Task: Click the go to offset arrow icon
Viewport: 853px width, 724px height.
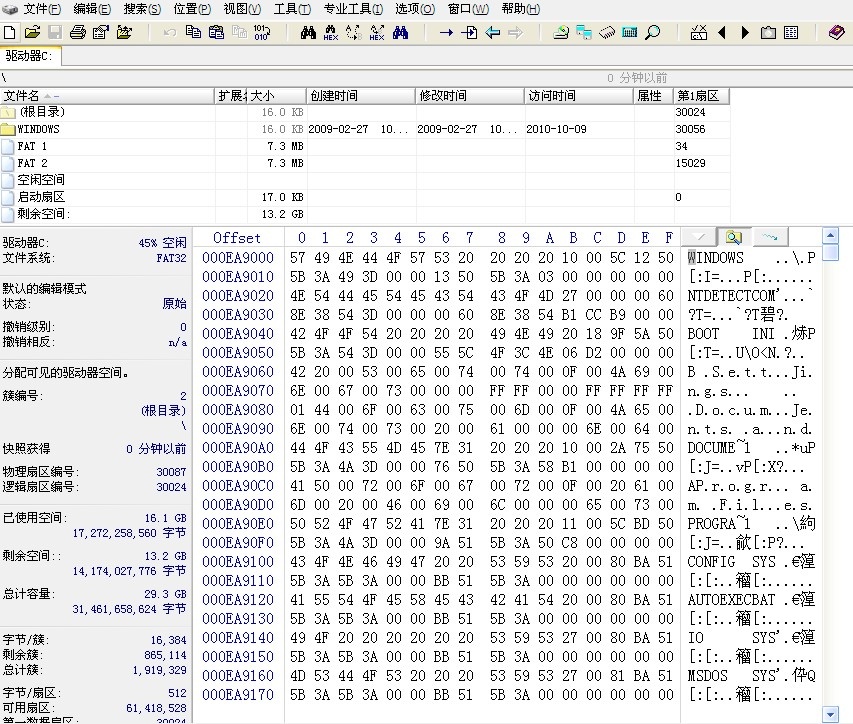Action: 446,33
